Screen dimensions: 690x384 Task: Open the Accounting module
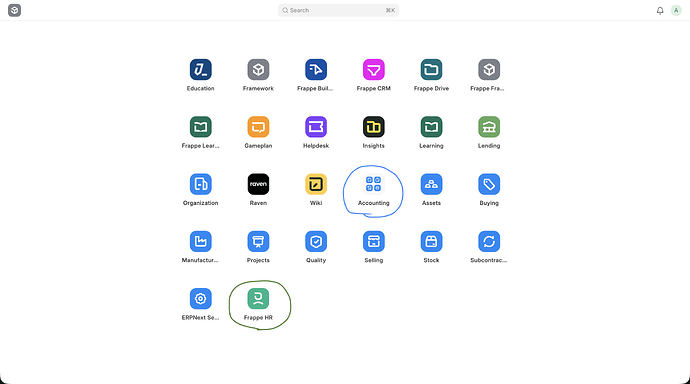pos(374,184)
